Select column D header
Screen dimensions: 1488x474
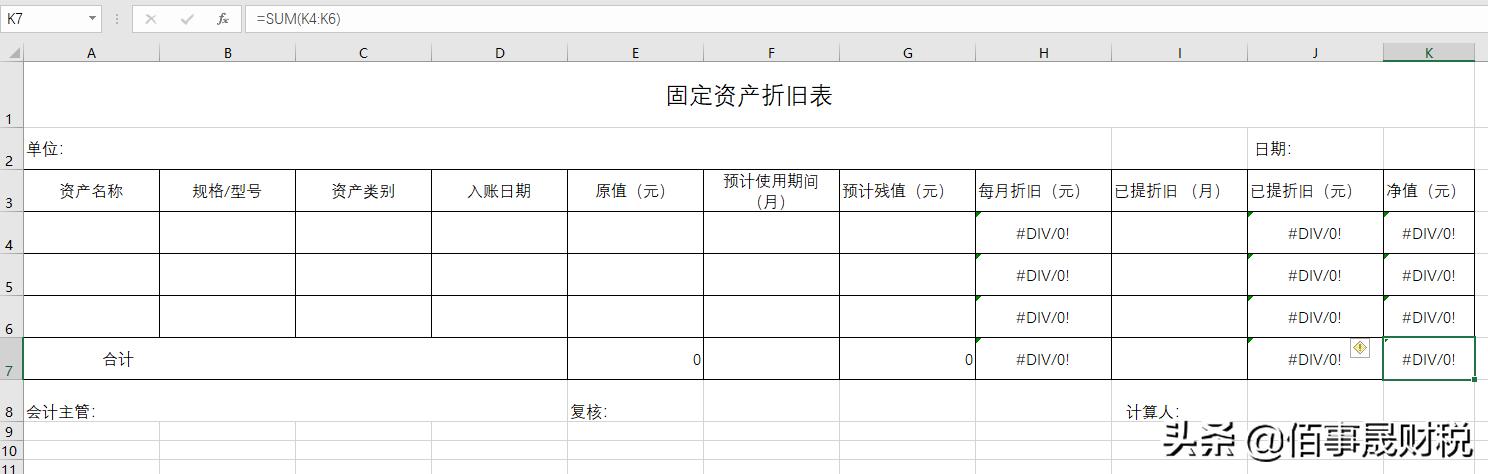pos(499,53)
